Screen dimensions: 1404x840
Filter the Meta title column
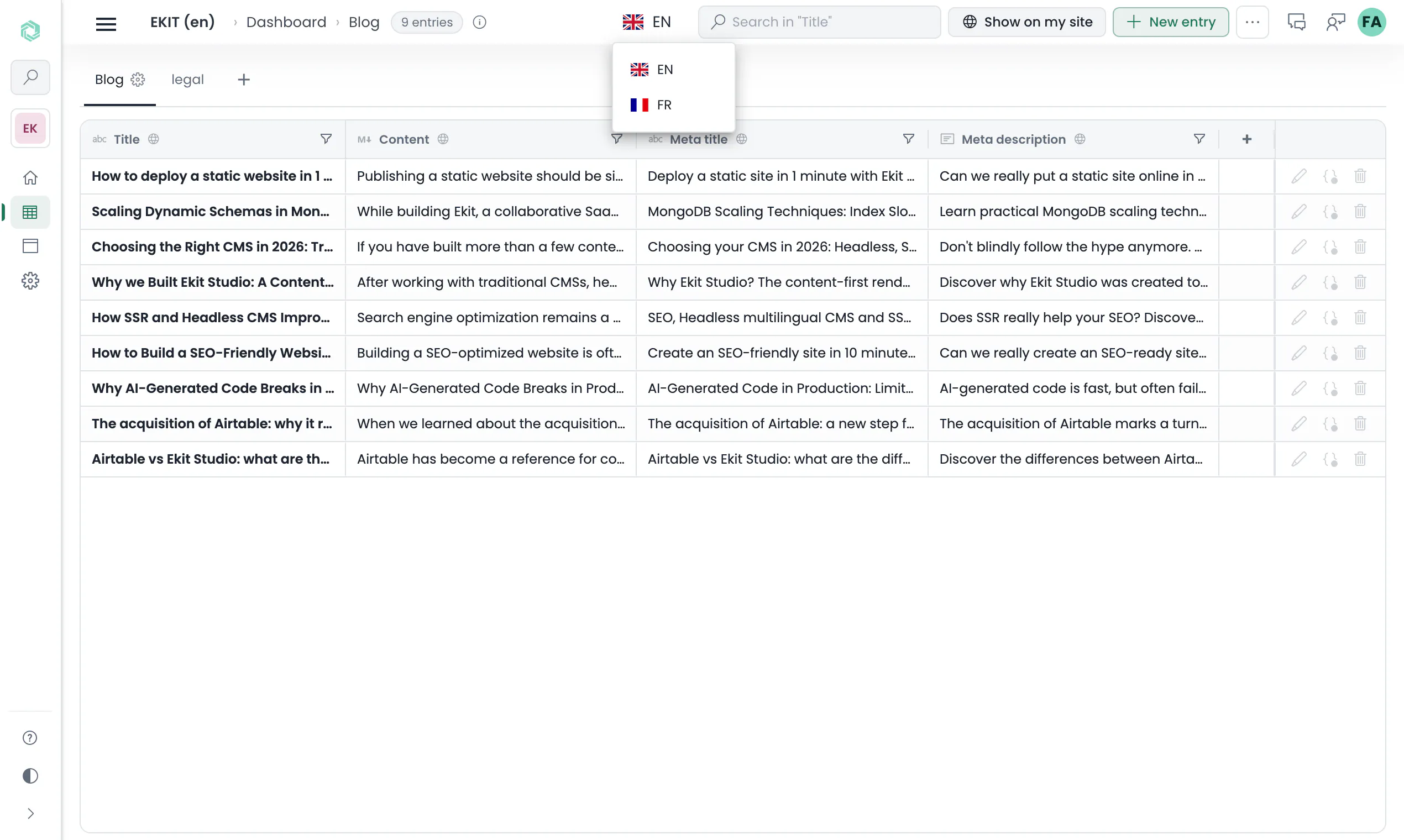[909, 139]
